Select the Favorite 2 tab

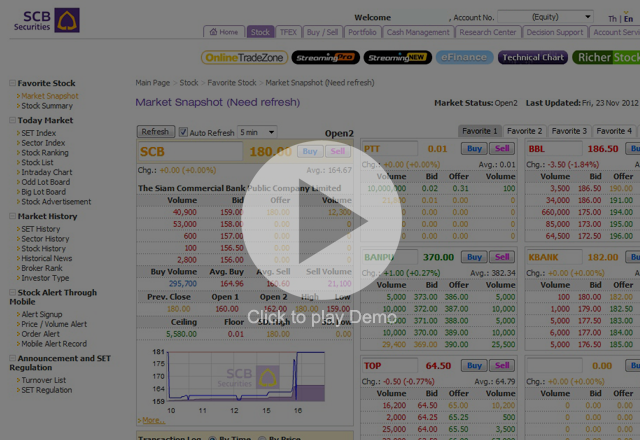click(524, 131)
